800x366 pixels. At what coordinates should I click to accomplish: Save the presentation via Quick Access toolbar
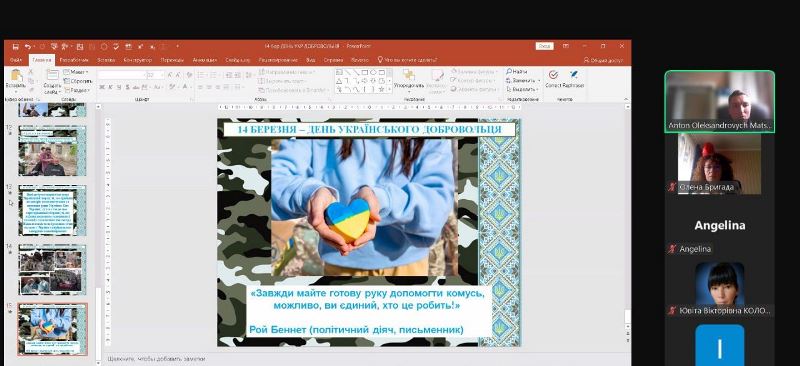click(x=16, y=47)
